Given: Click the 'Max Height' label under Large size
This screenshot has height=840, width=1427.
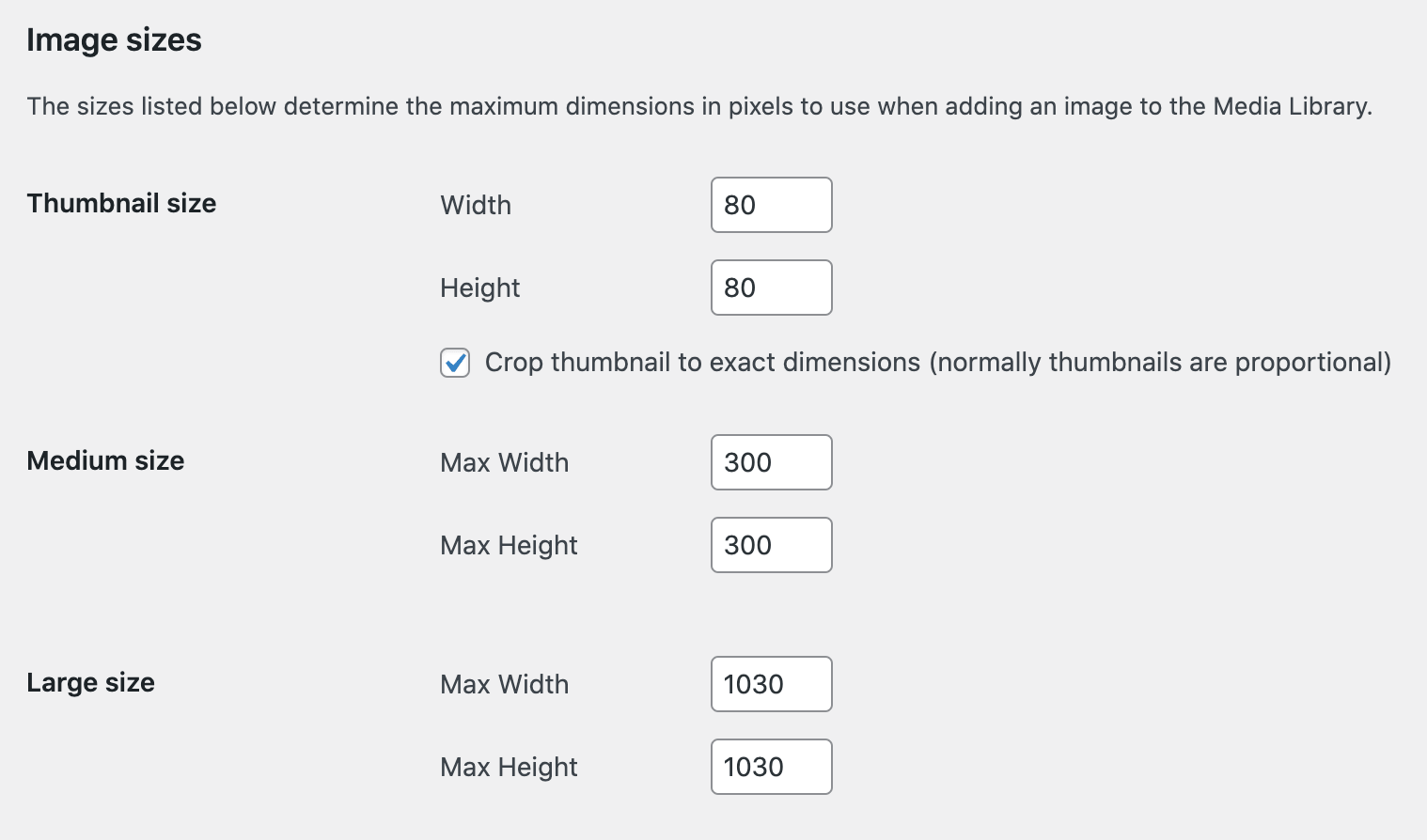Looking at the screenshot, I should [x=509, y=767].
